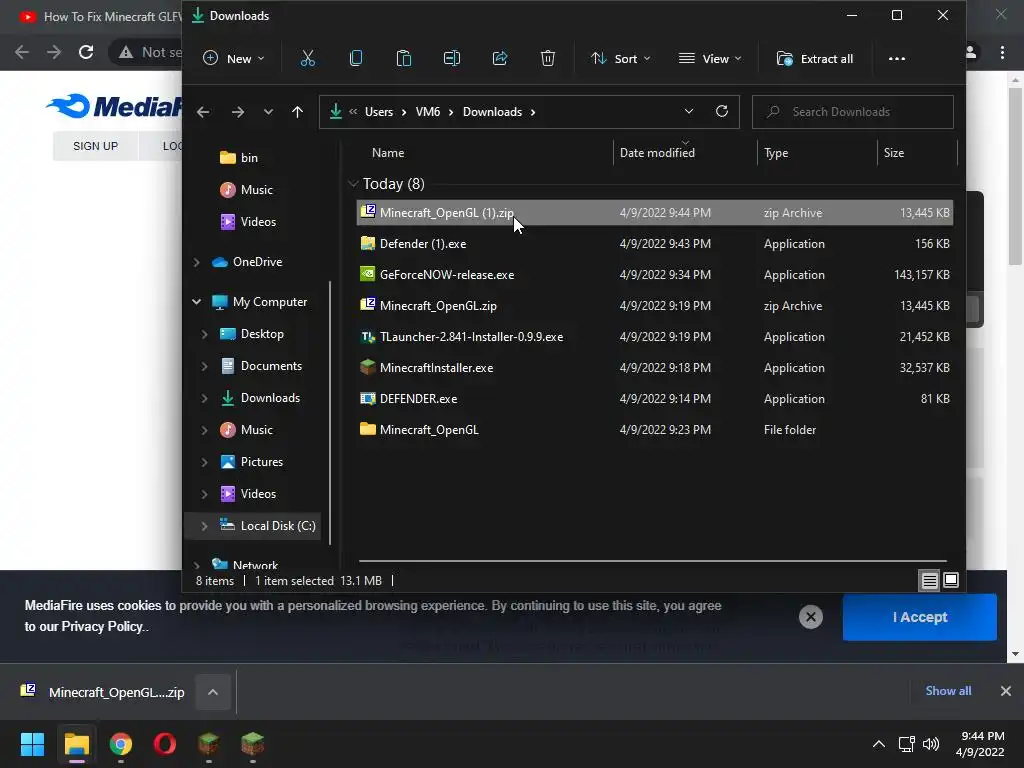Click VM6 in breadcrumb path
This screenshot has width=1024, height=768.
point(428,112)
